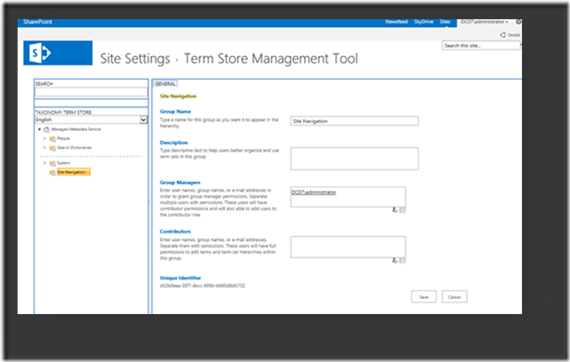
Task: Expand the Search Dictionaries group
Action: 45,148
